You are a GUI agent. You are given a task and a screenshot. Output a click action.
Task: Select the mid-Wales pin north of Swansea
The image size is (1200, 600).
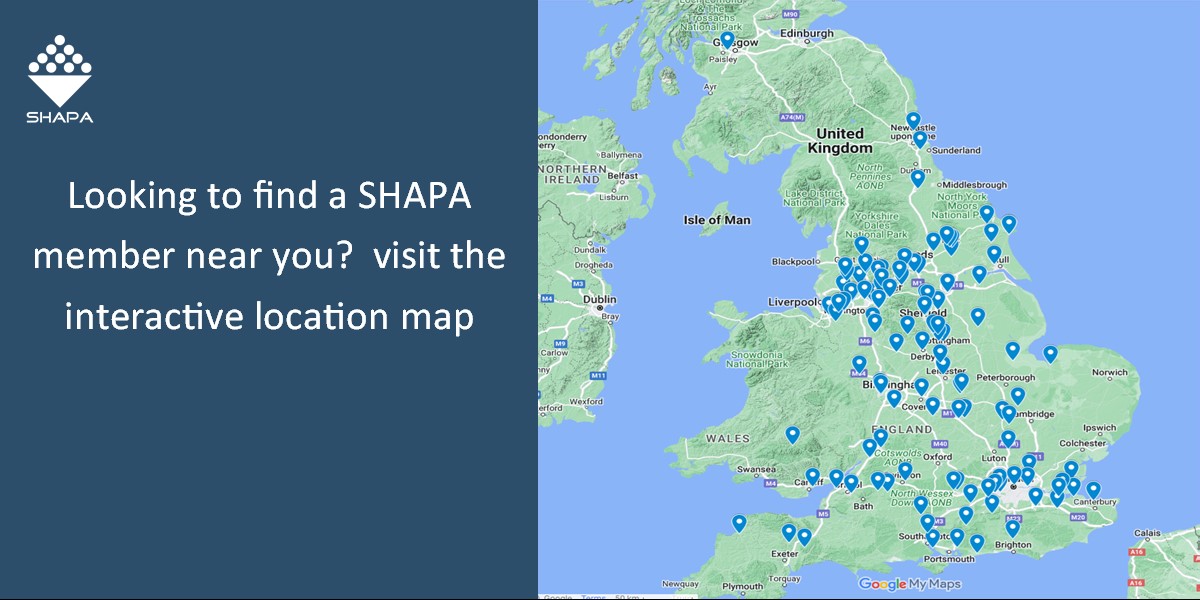(x=792, y=434)
